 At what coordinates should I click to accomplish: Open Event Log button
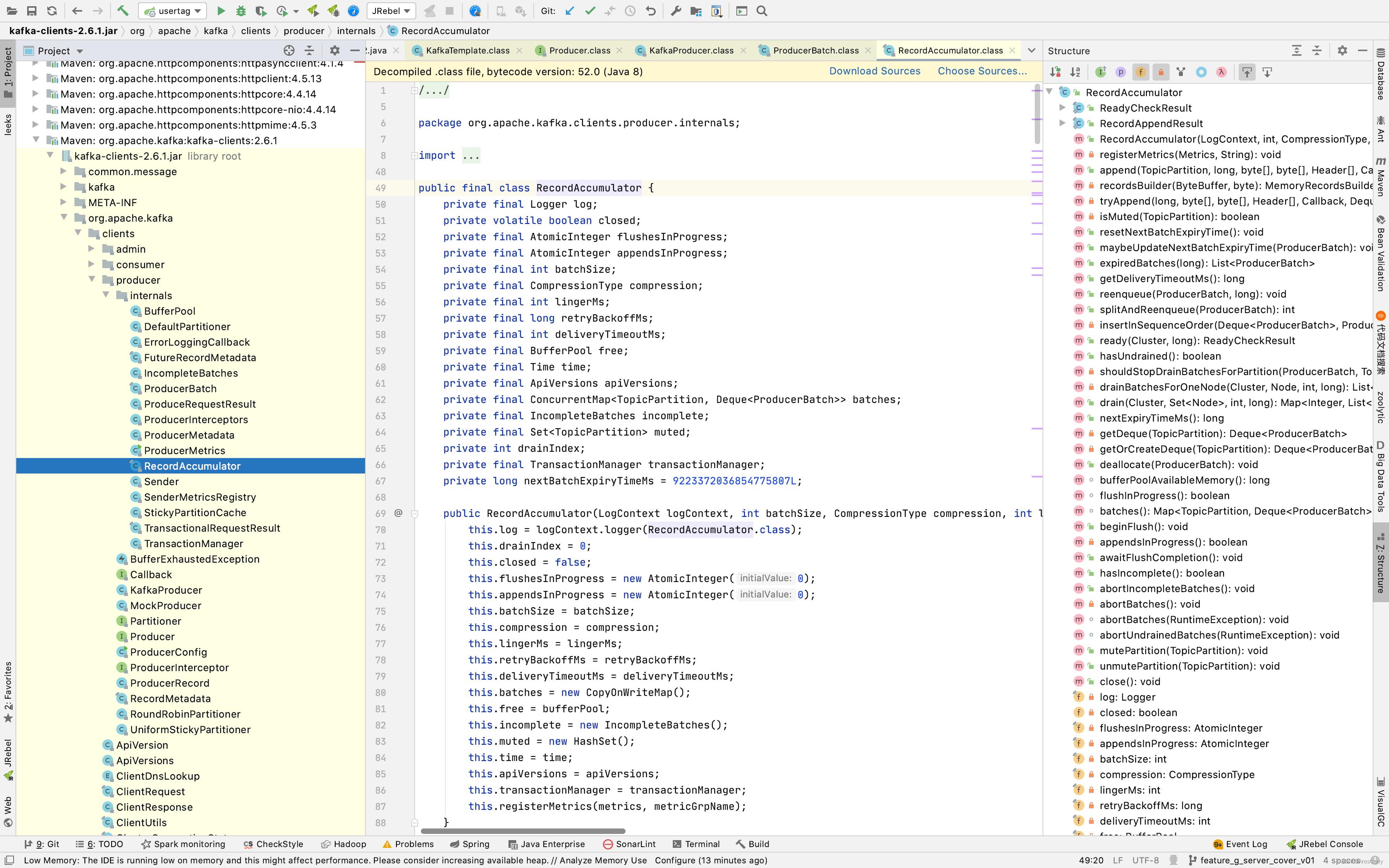(1240, 844)
